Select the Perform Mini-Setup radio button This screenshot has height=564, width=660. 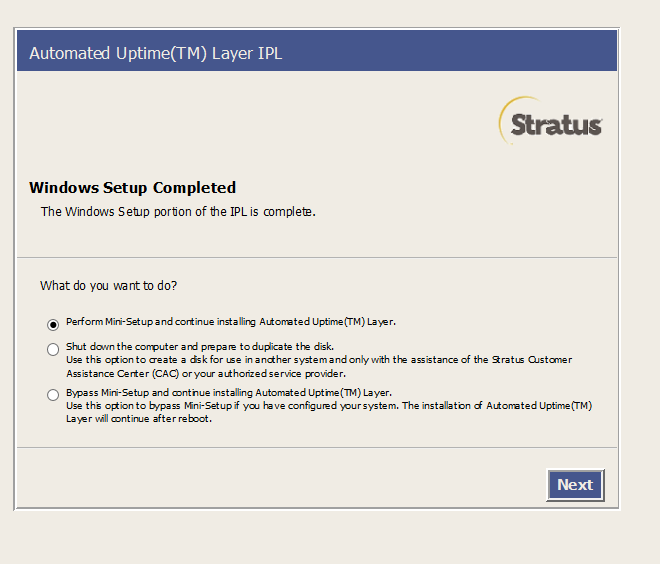[x=53, y=325]
